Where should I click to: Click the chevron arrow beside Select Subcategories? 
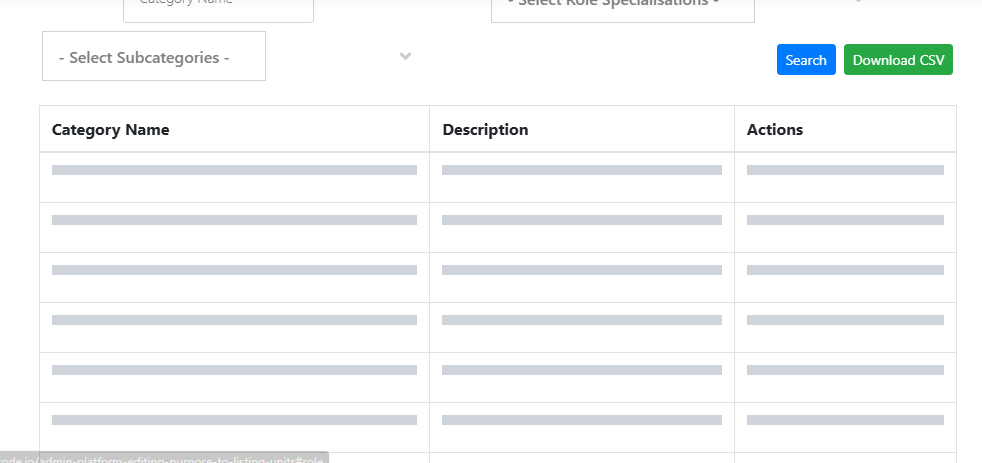click(x=405, y=56)
